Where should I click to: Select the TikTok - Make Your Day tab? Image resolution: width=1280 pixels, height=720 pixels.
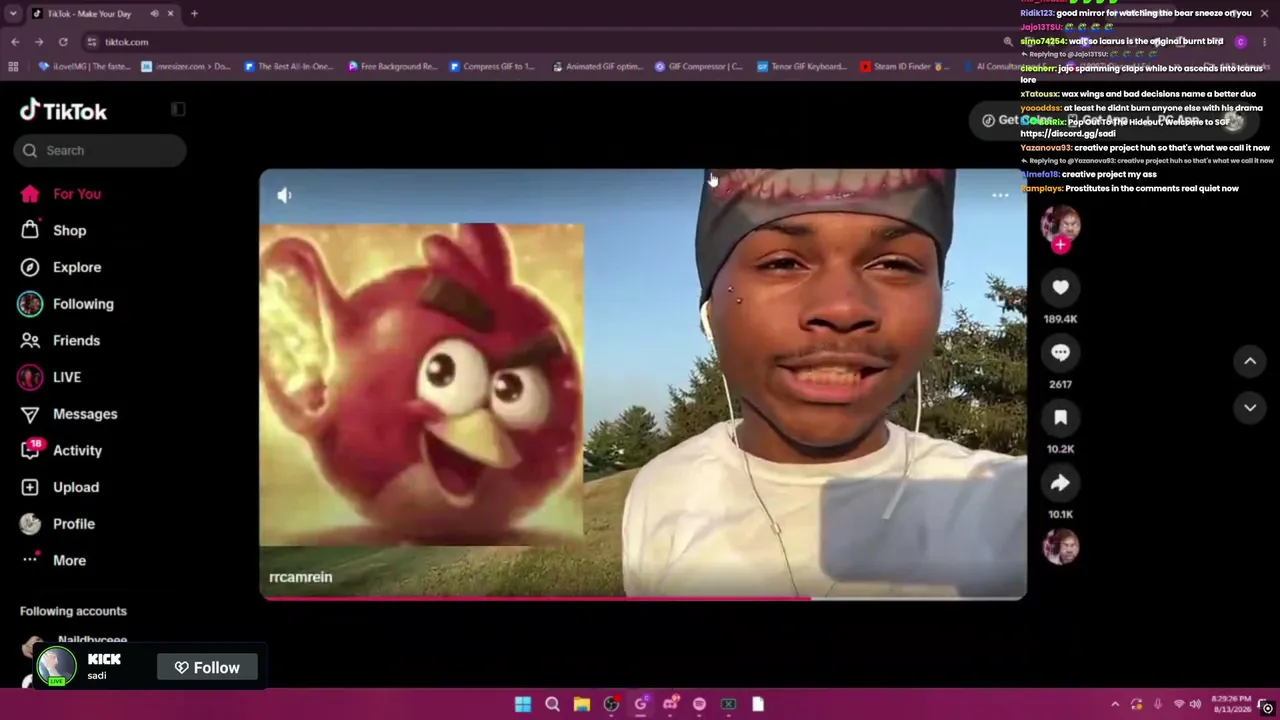104,14
